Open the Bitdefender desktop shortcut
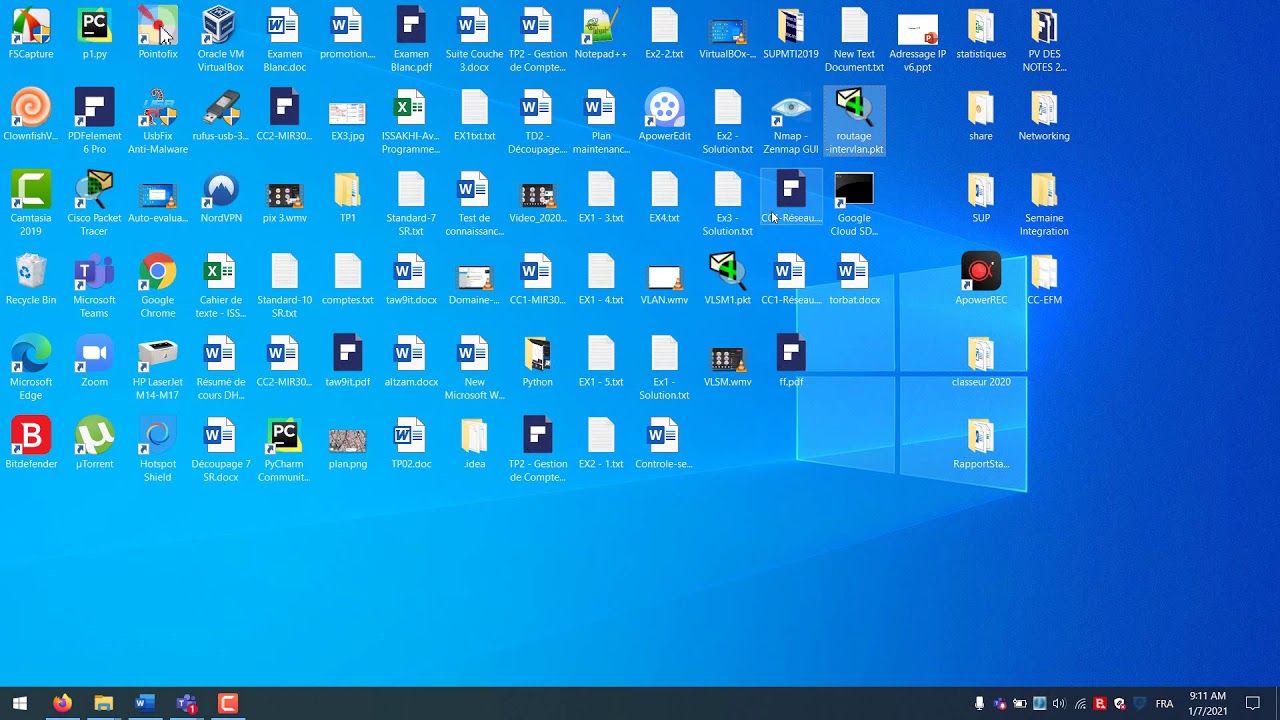The image size is (1280, 720). click(31, 437)
